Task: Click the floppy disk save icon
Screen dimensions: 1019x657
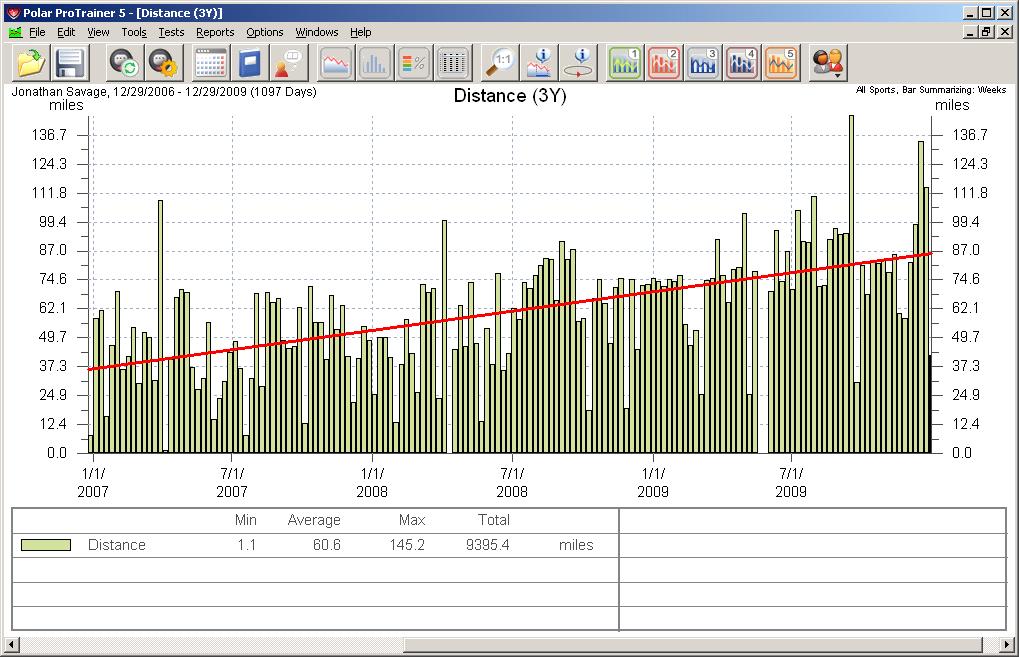Action: 70,63
